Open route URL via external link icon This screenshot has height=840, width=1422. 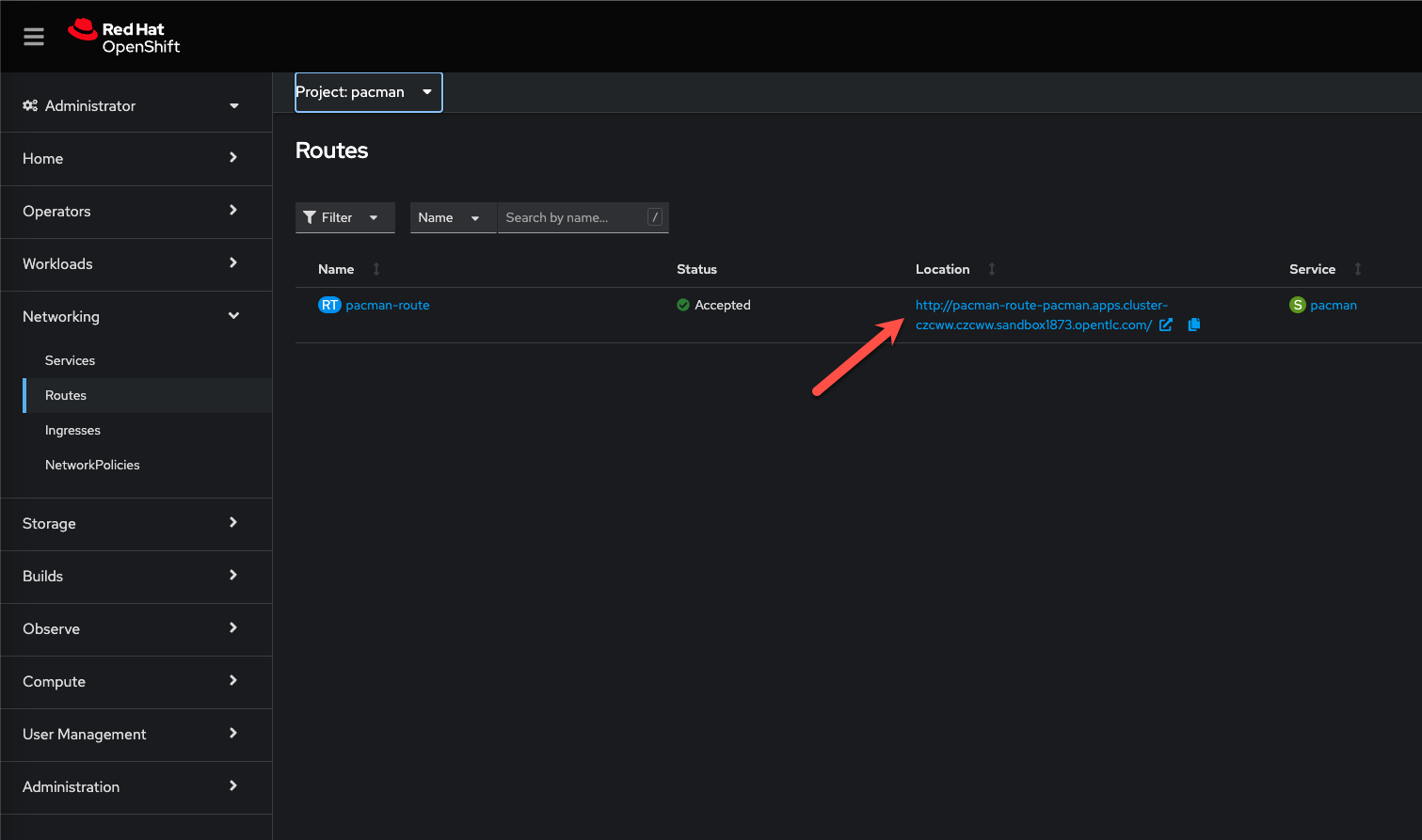1166,325
